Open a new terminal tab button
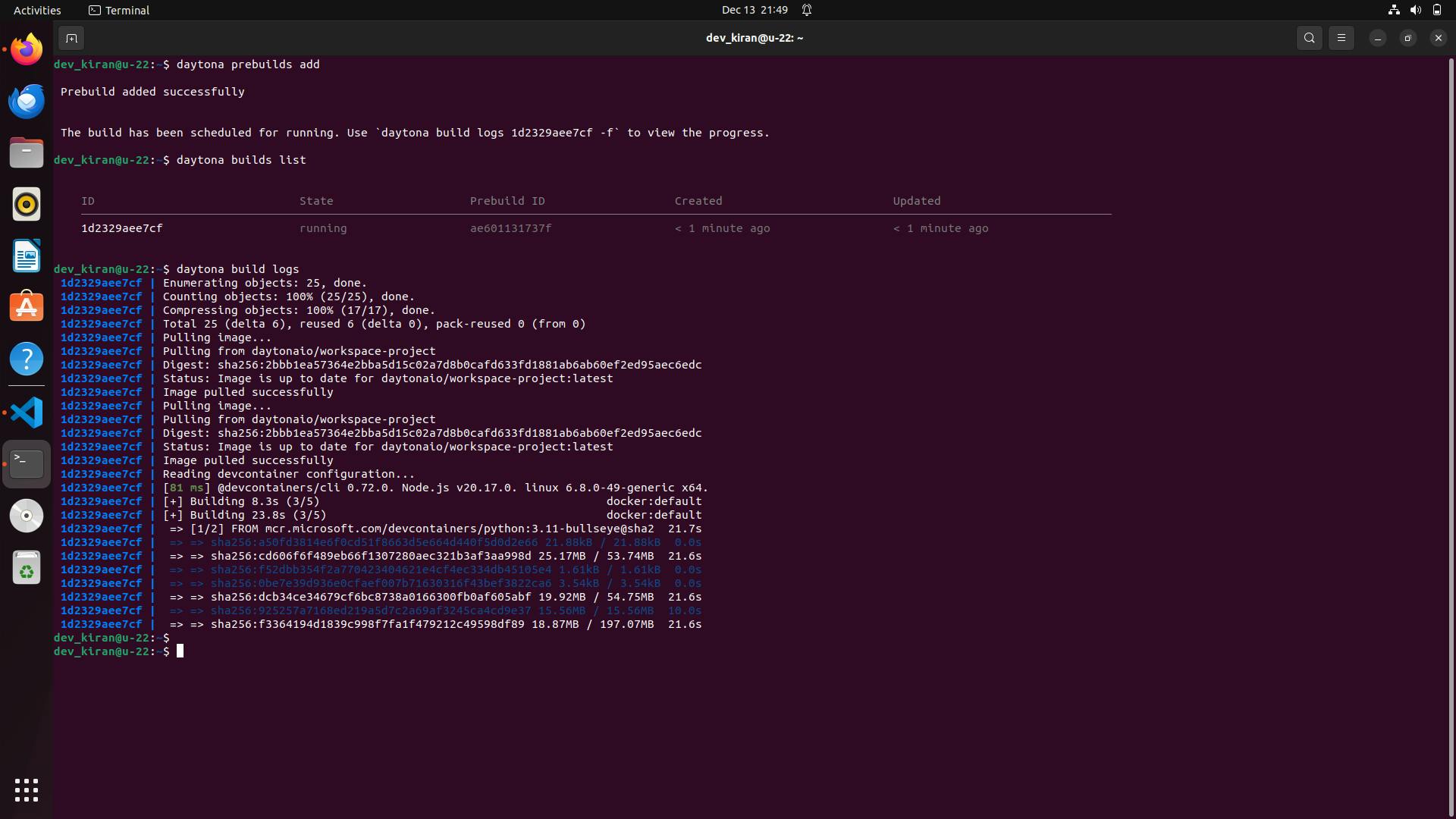Image resolution: width=1456 pixels, height=819 pixels. click(x=71, y=38)
